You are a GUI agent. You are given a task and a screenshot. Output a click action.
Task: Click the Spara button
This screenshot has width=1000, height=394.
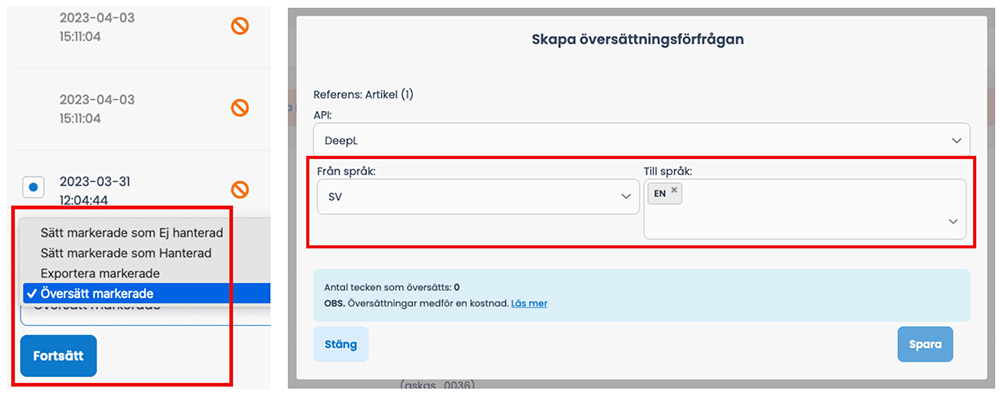click(x=925, y=344)
